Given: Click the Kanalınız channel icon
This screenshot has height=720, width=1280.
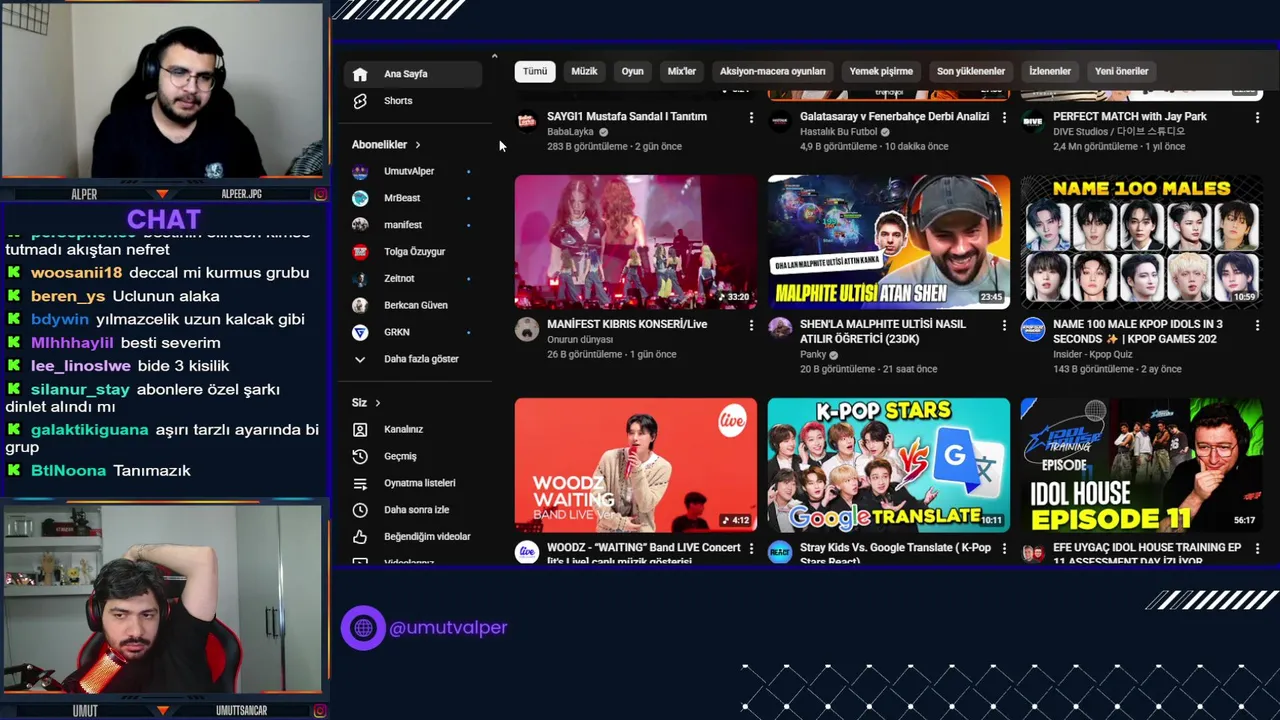Looking at the screenshot, I should click(360, 429).
